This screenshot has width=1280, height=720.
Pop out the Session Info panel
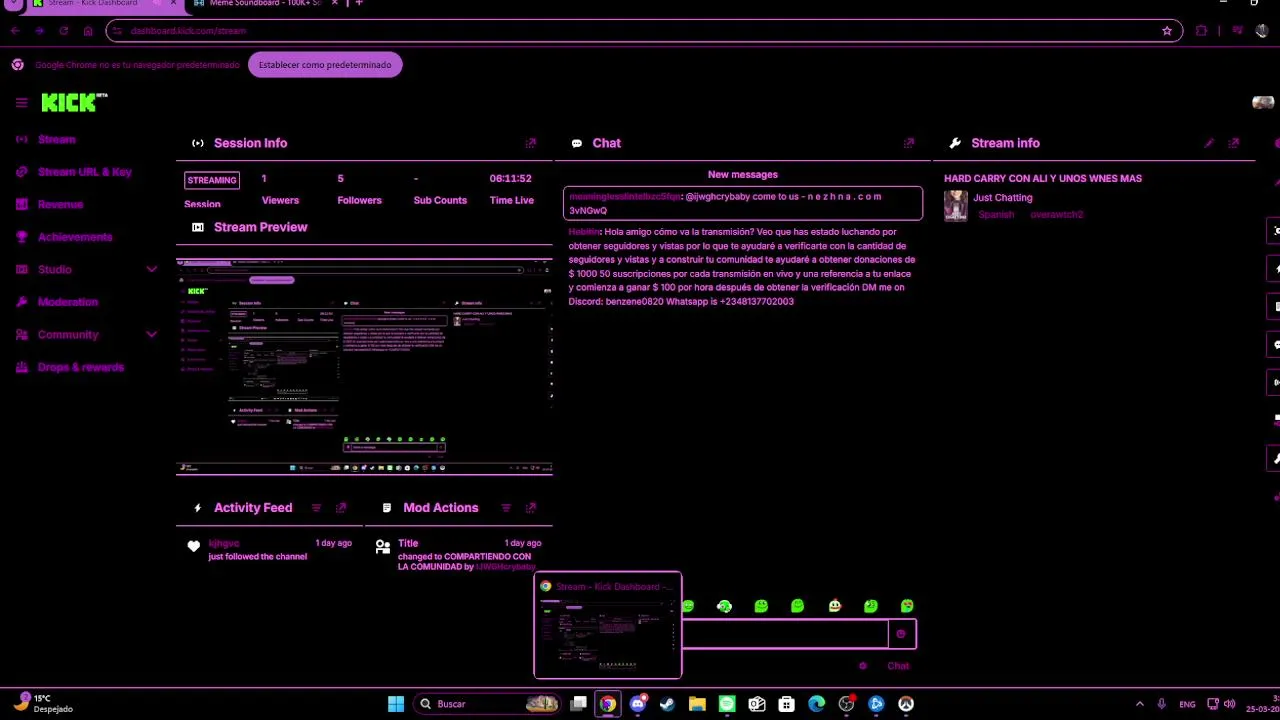(x=531, y=143)
